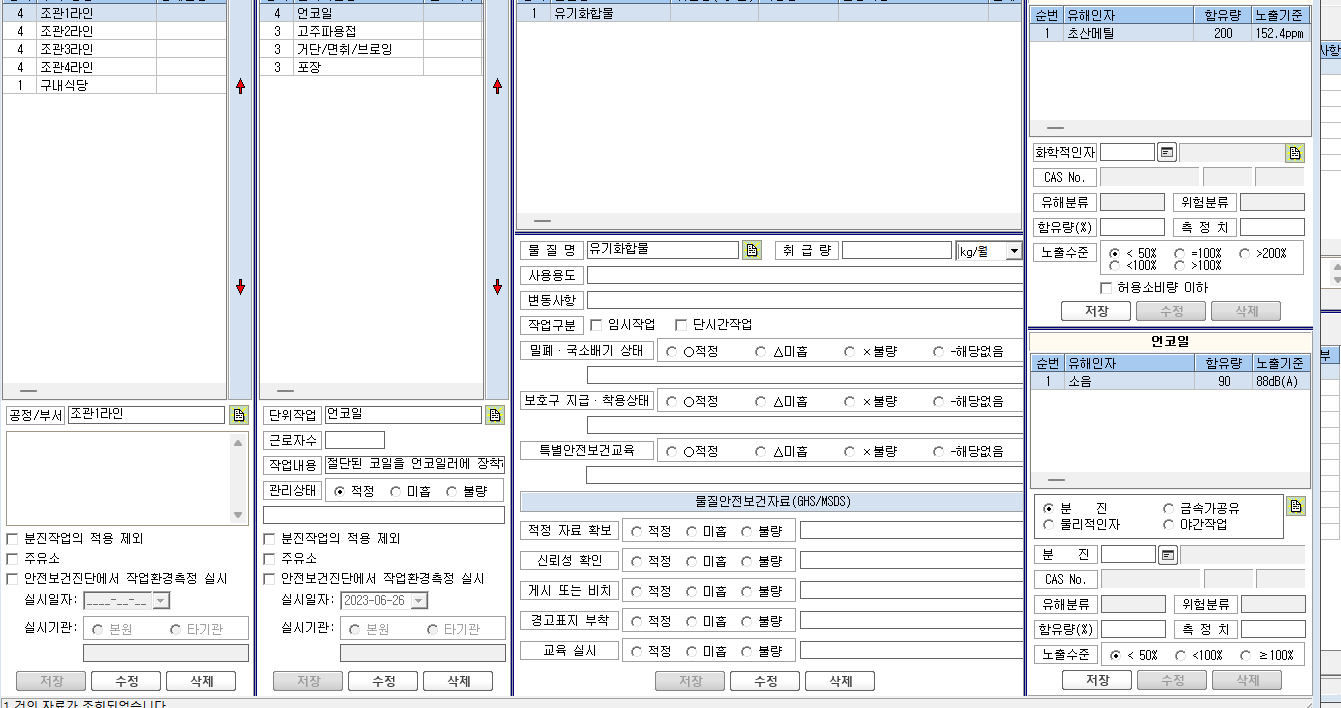Open the lookup icon next to 공정/부서 field
The width and height of the screenshot is (1341, 708).
coord(239,415)
